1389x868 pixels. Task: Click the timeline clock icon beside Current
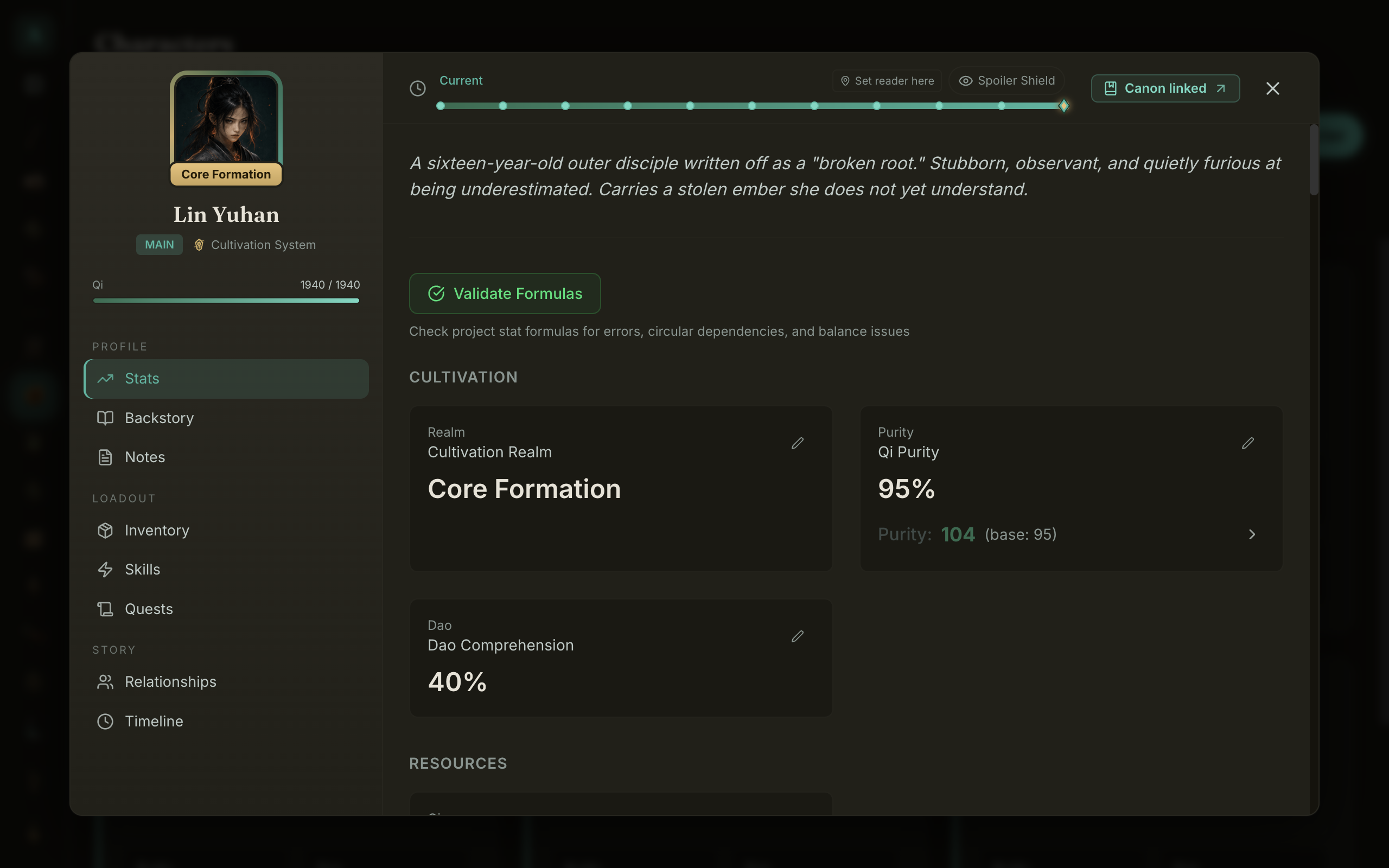[418, 88]
